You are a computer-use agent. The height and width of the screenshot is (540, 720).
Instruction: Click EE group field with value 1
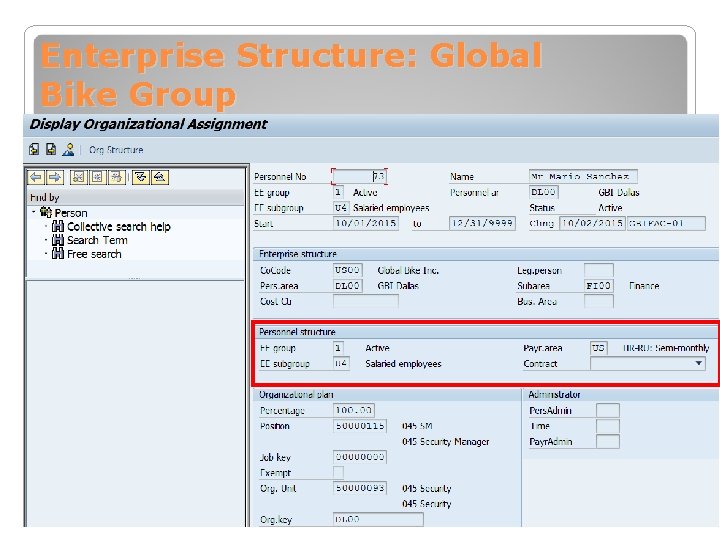coord(338,192)
